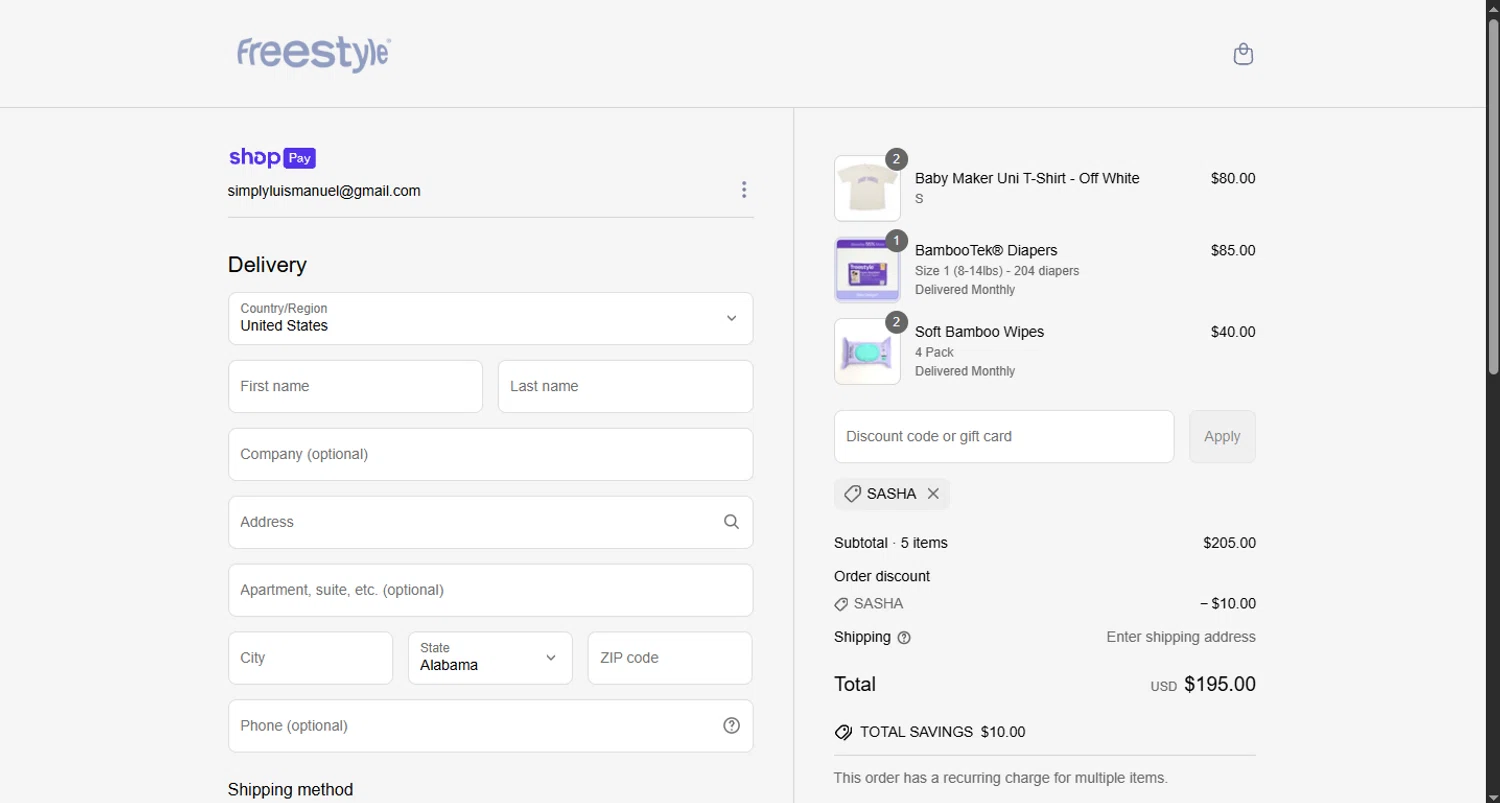Image resolution: width=1500 pixels, height=803 pixels.
Task: Click the Delivery section heading
Action: (267, 265)
